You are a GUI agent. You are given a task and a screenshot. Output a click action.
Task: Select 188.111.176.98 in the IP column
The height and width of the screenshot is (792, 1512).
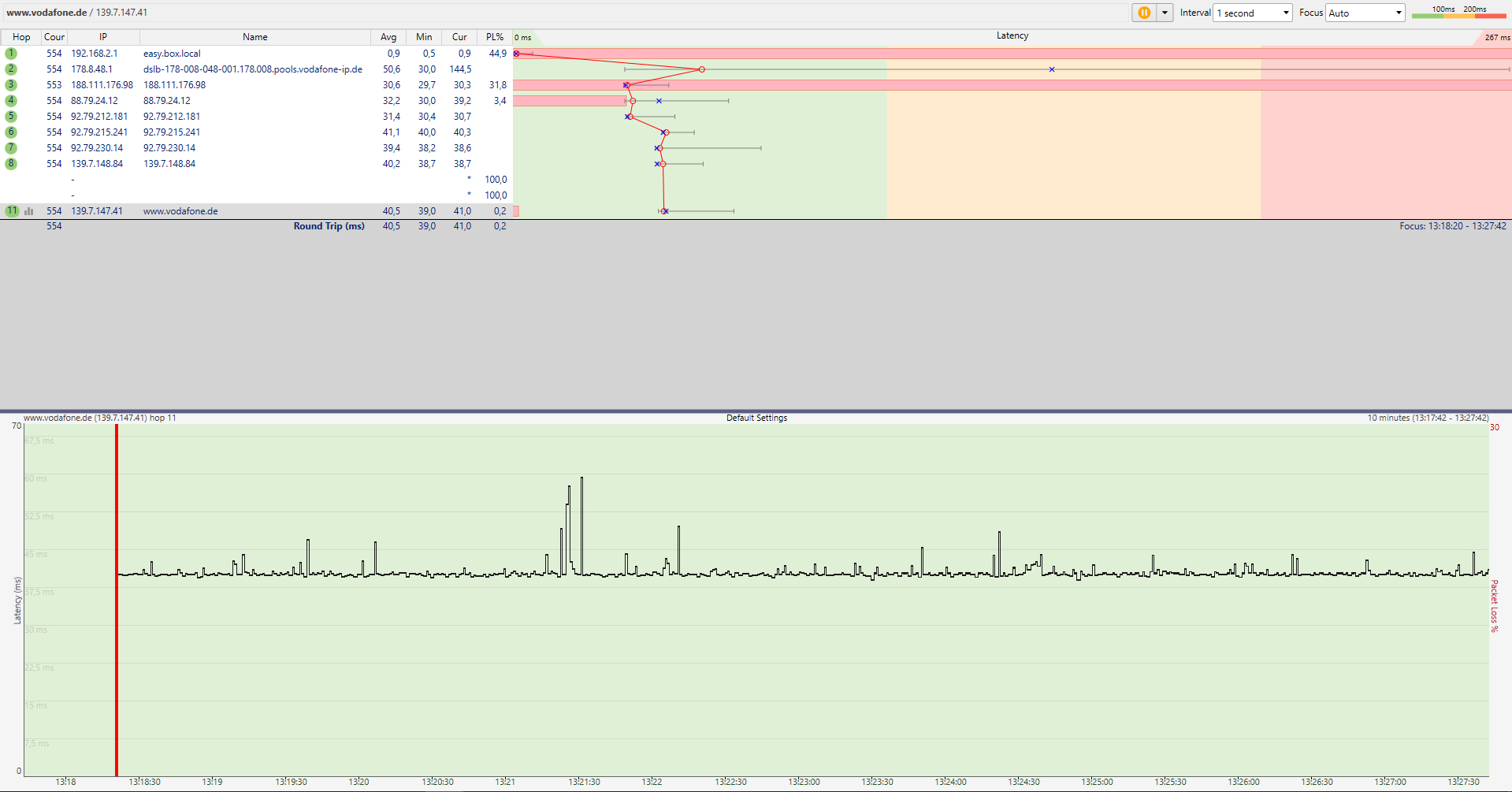click(102, 85)
